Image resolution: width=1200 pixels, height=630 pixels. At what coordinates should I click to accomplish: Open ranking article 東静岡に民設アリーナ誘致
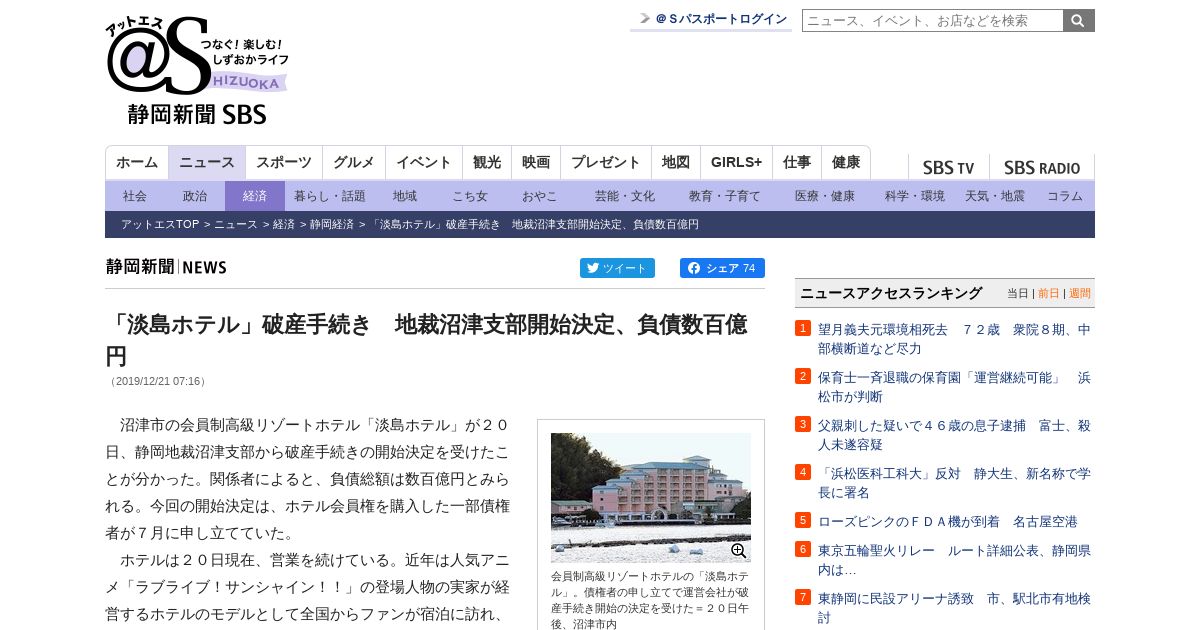point(954,608)
